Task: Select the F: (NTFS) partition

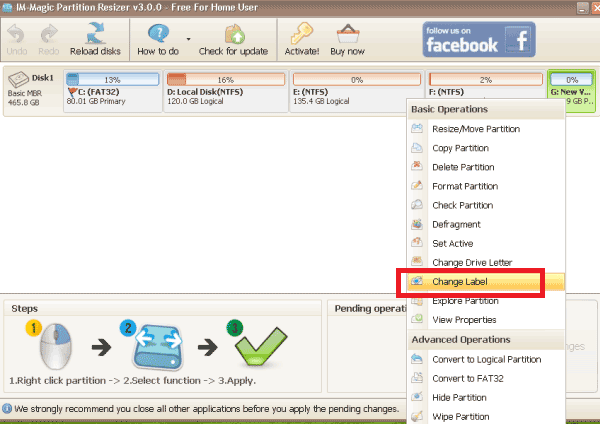Action: point(485,83)
